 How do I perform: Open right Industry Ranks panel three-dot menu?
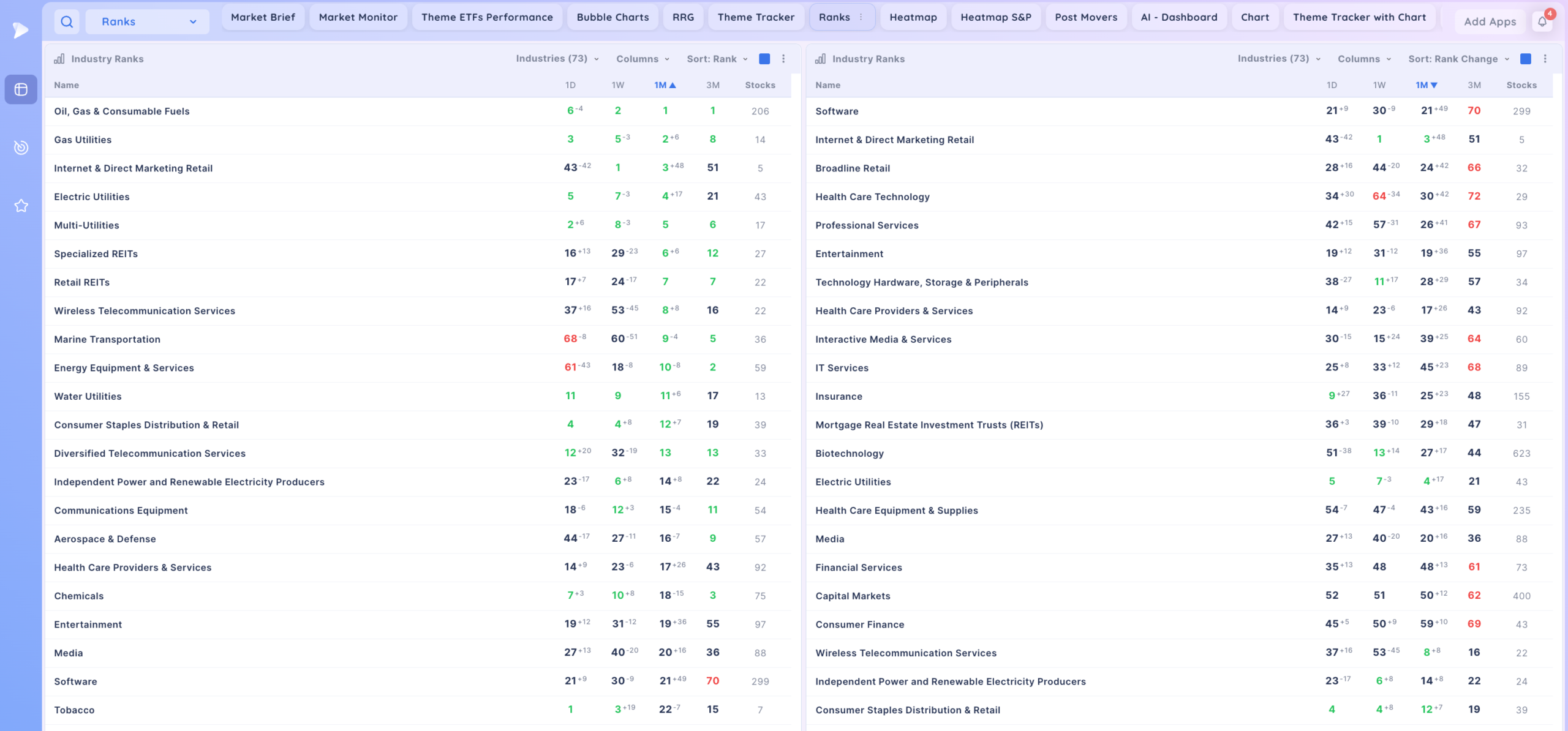1545,59
